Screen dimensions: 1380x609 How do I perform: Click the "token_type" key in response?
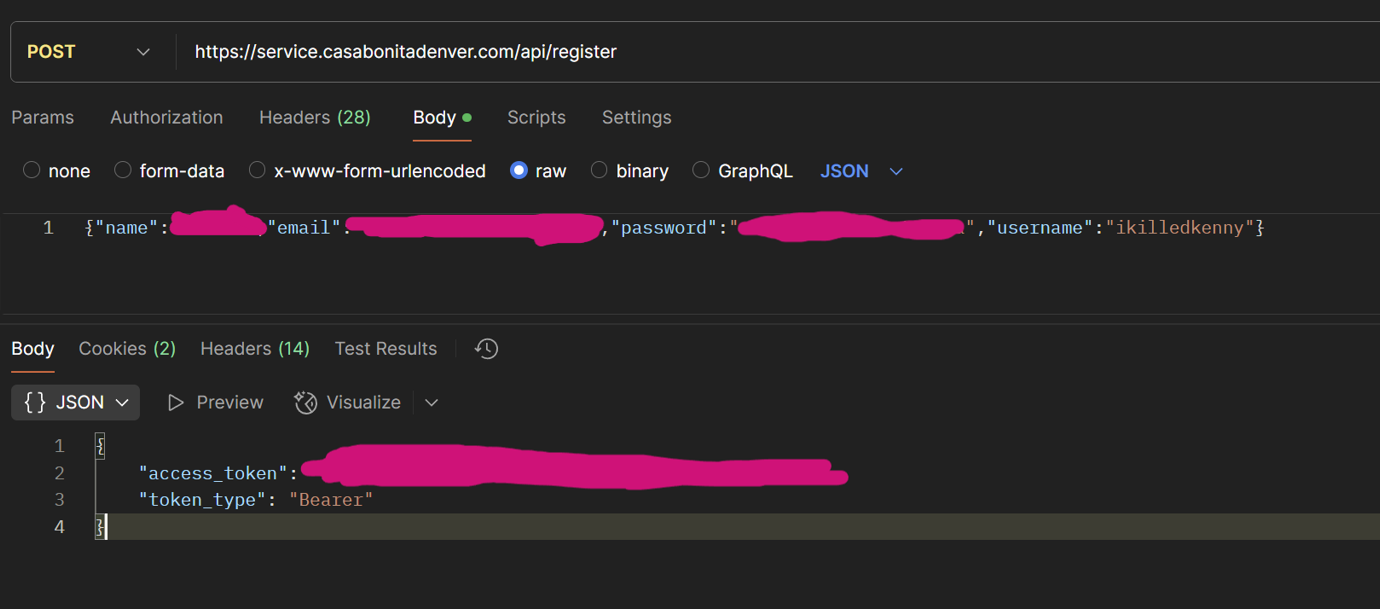click(x=202, y=500)
